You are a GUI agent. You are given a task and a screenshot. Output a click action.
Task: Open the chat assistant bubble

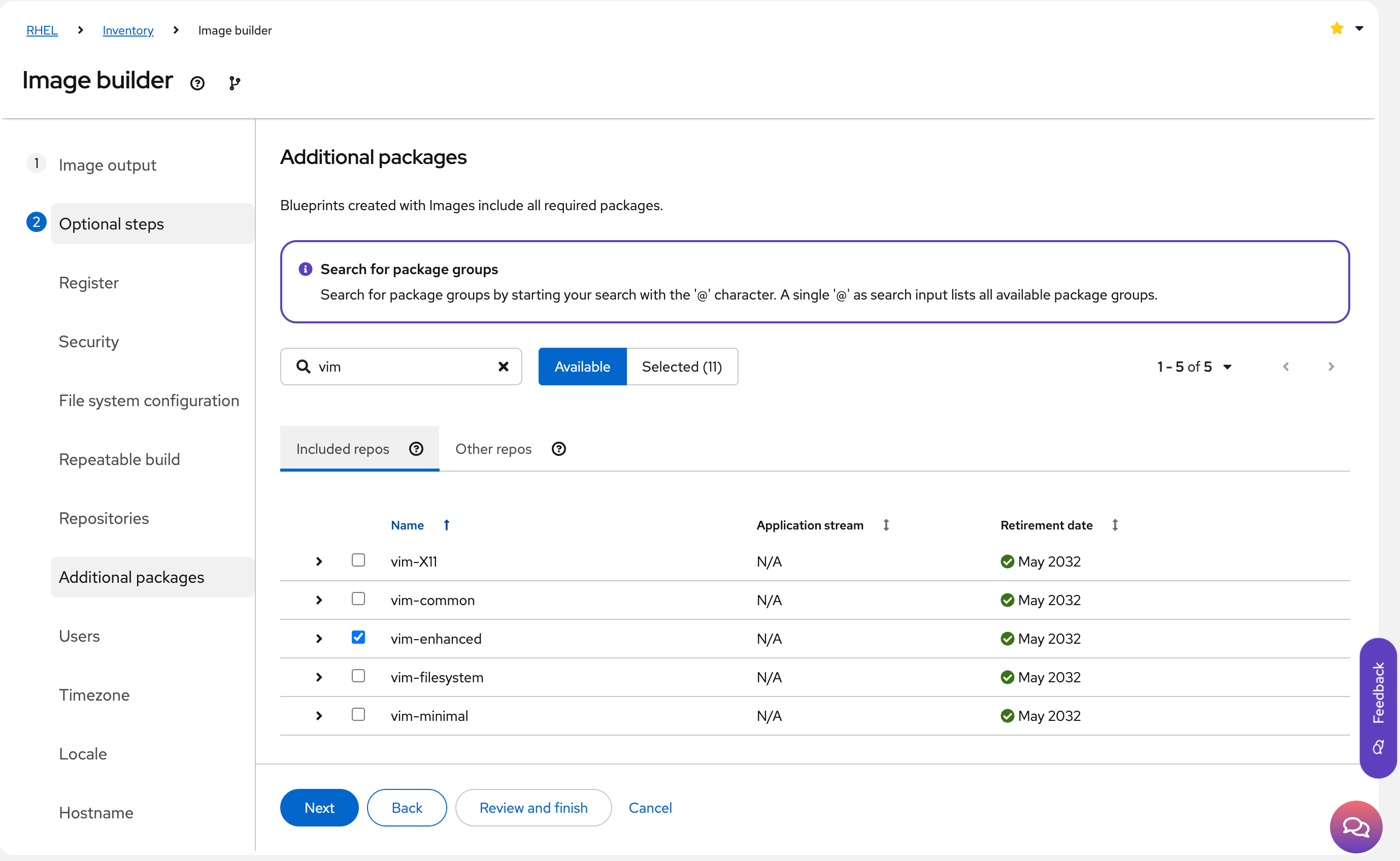[x=1356, y=826]
